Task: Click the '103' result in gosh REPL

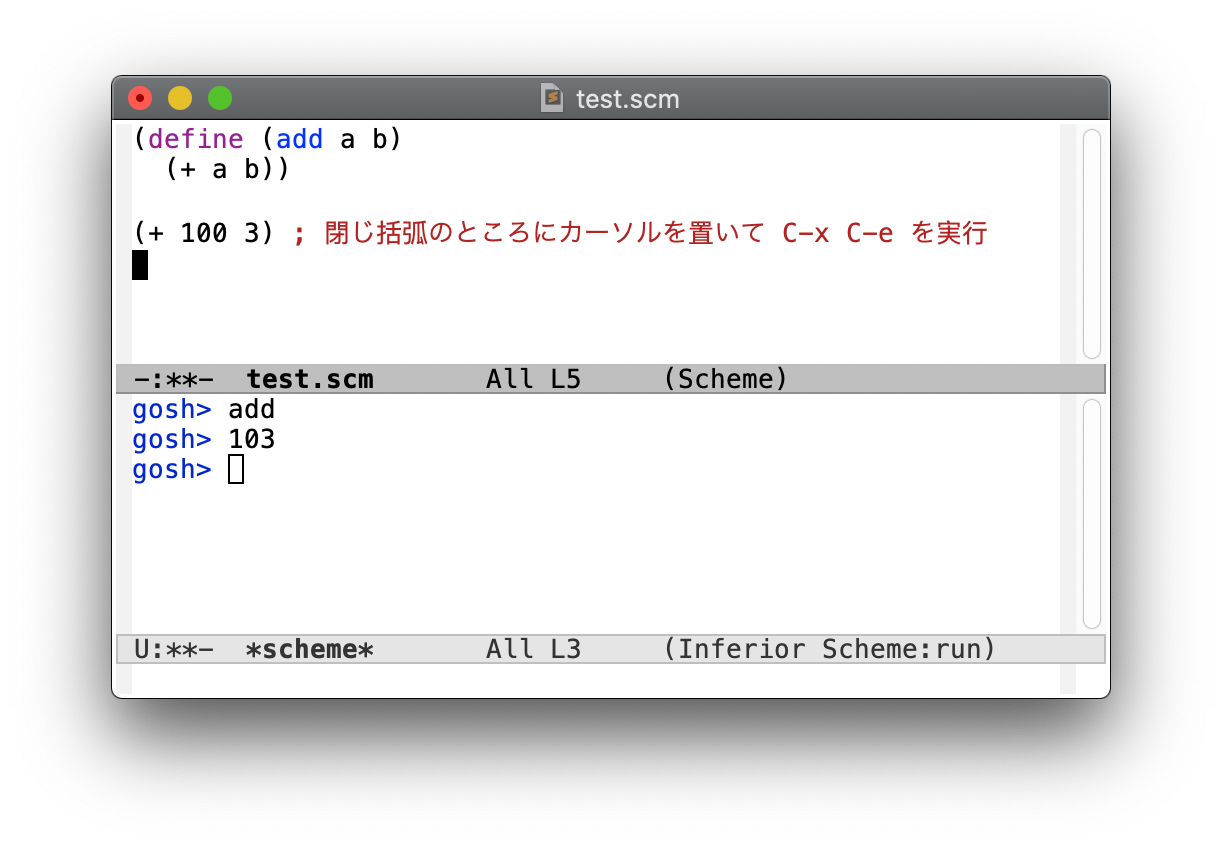Action: [252, 439]
